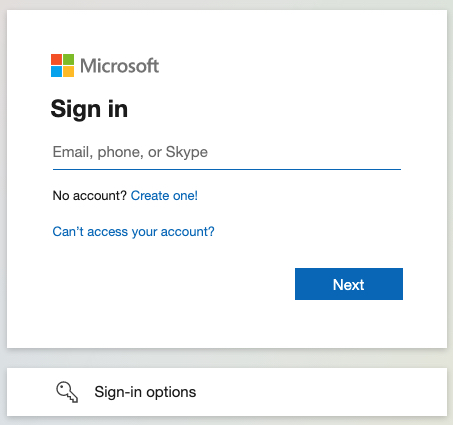
Task: Click the green square of the Microsoft logo
Action: [69, 59]
